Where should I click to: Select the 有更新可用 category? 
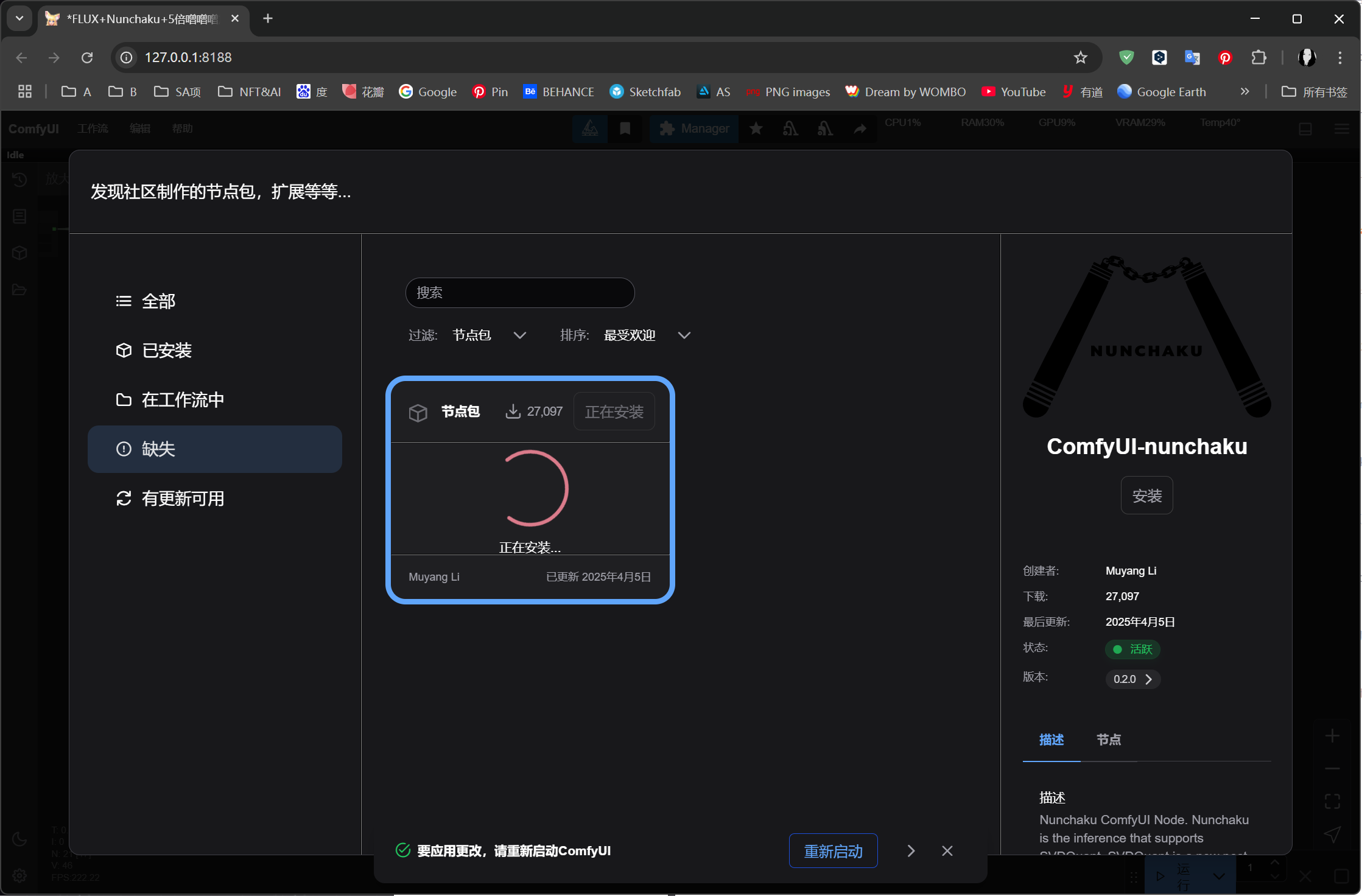pyautogui.click(x=182, y=499)
